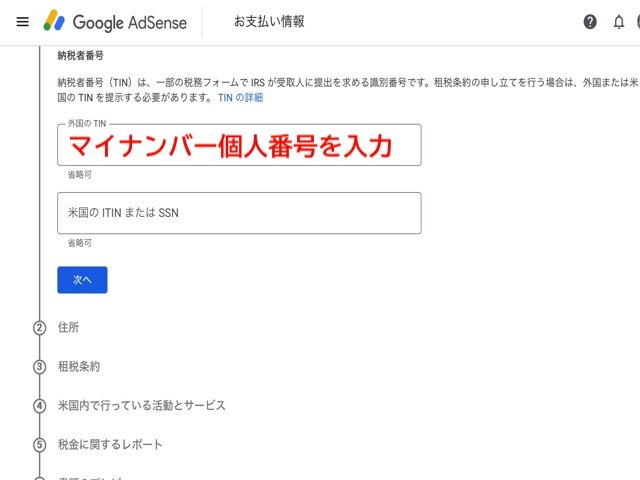Click the step 5 number circle
The width and height of the screenshot is (640, 480).
[40, 445]
